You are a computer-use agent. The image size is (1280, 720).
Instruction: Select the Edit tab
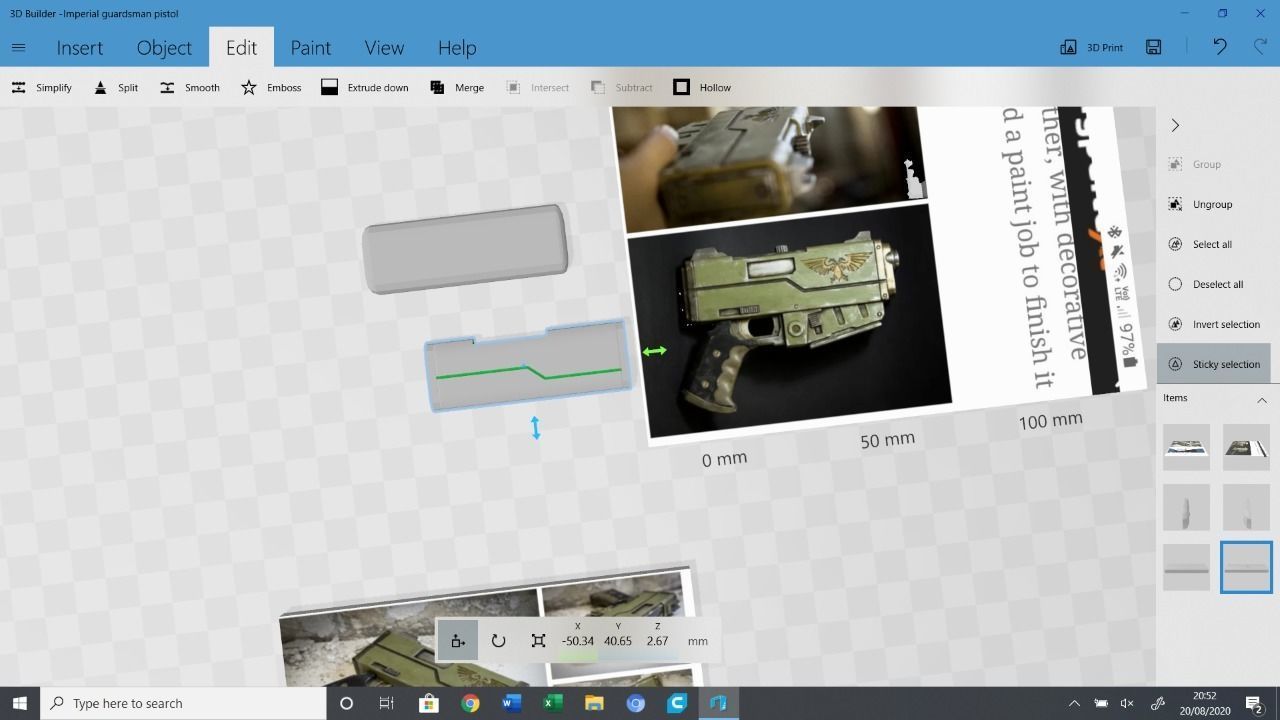pyautogui.click(x=241, y=47)
